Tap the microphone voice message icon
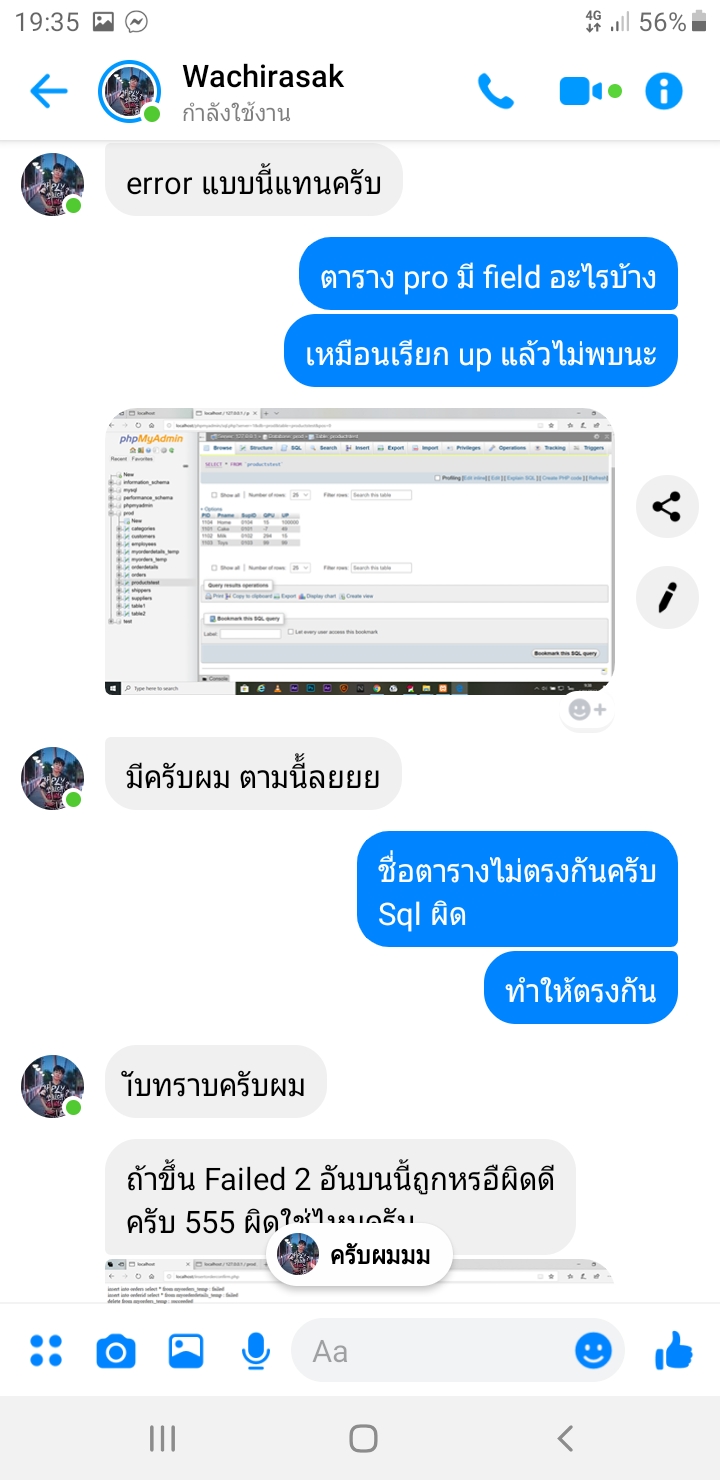The height and width of the screenshot is (1480, 720). tap(256, 1352)
